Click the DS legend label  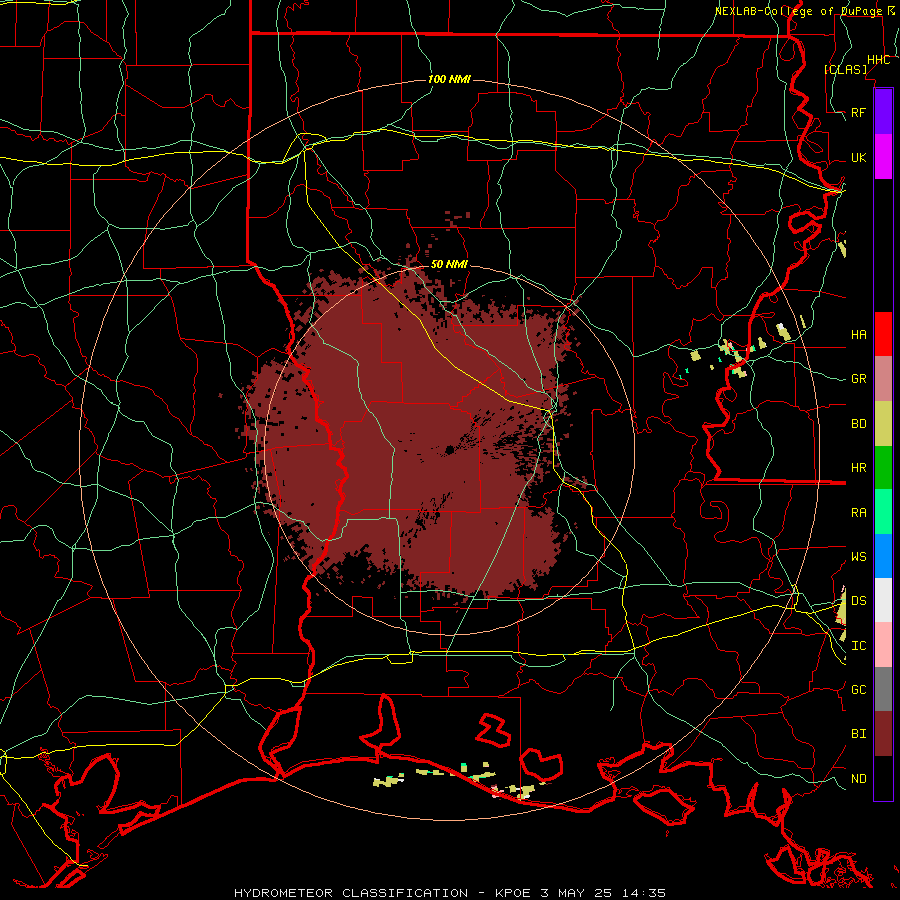[x=859, y=601]
